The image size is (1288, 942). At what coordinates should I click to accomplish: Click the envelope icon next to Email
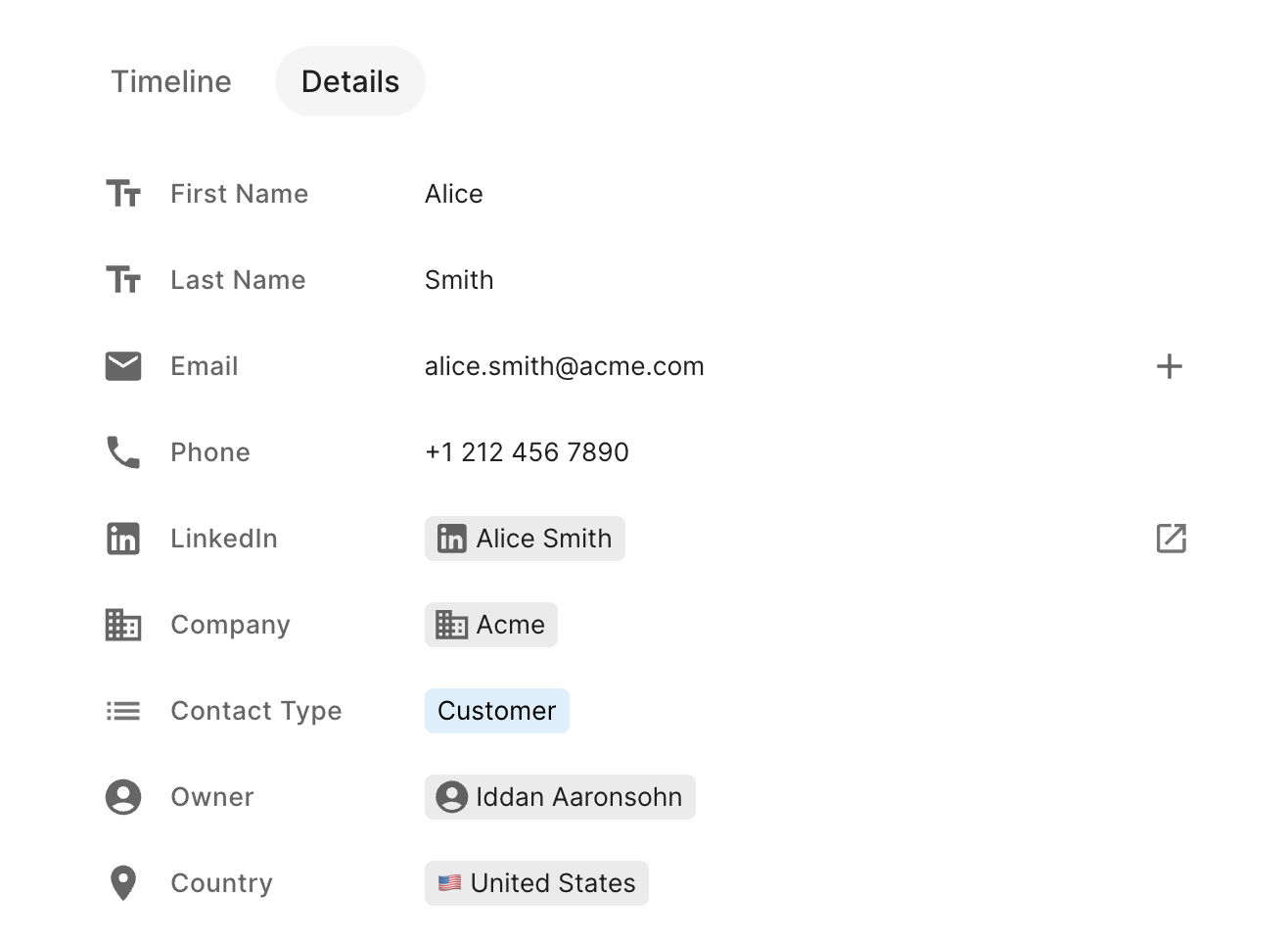[x=123, y=366]
